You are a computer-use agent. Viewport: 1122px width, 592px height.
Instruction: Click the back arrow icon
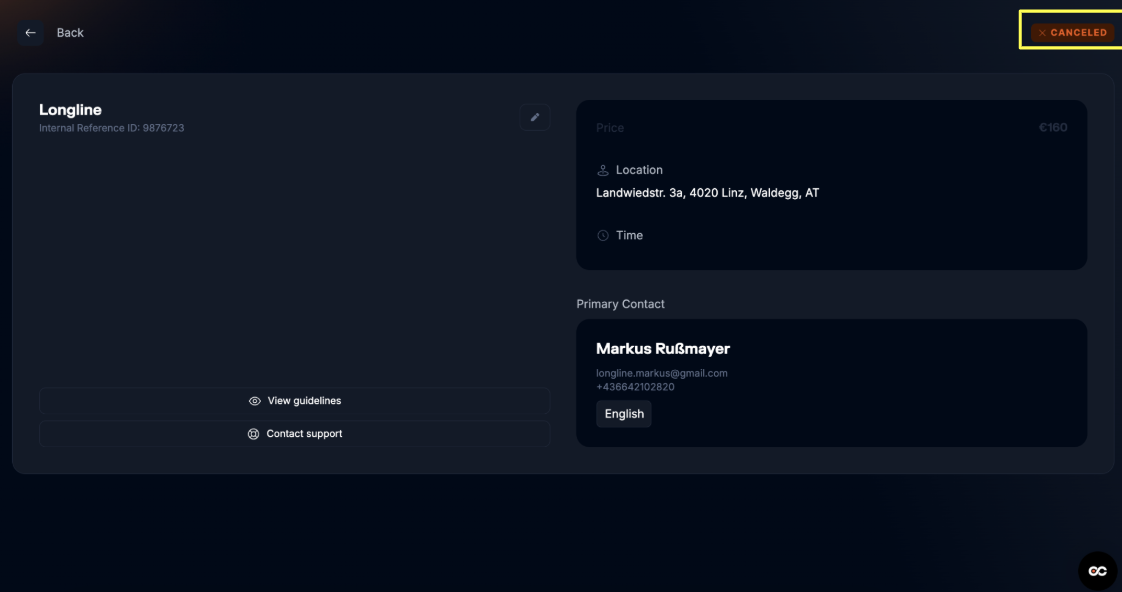(x=30, y=33)
